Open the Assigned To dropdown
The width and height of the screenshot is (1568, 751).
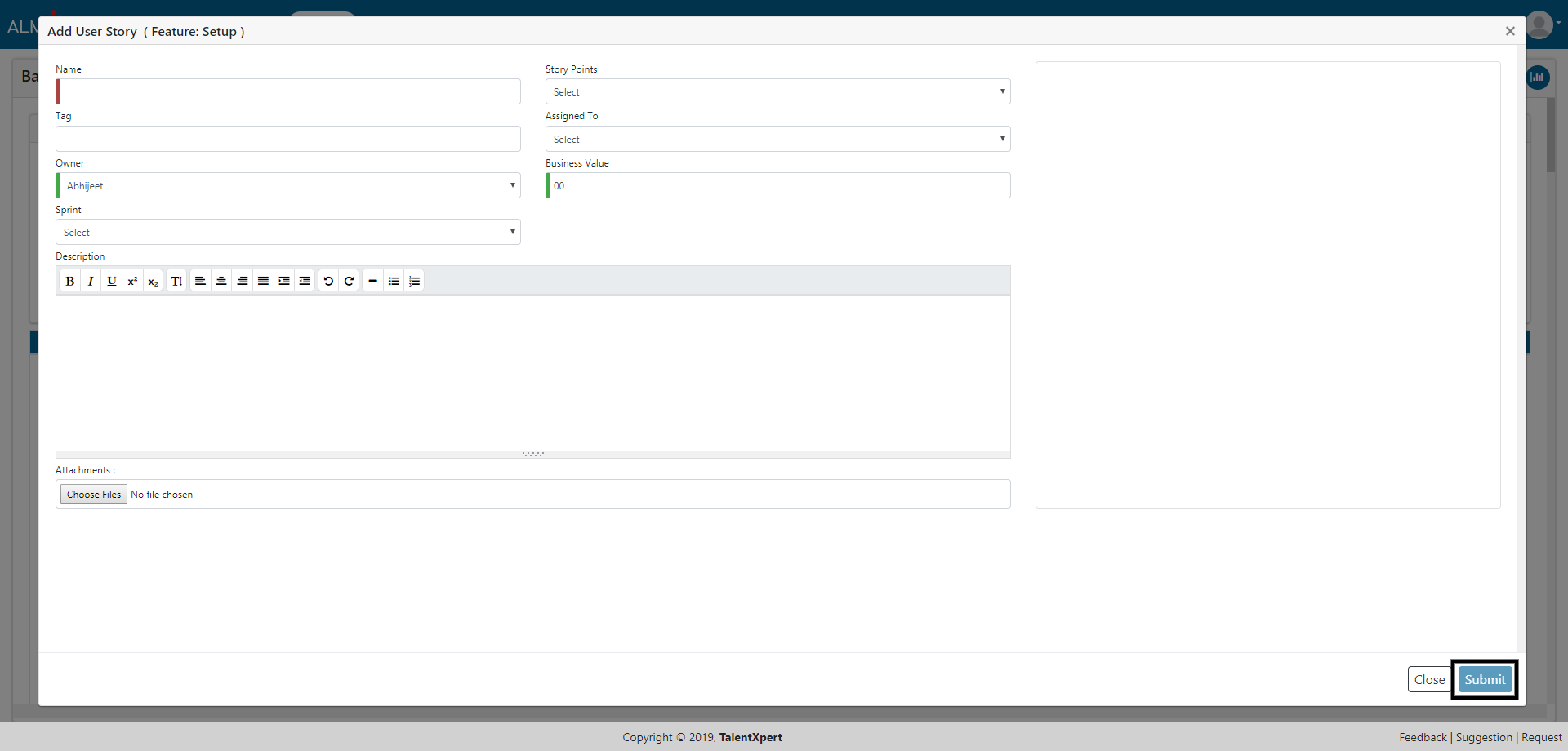[777, 139]
